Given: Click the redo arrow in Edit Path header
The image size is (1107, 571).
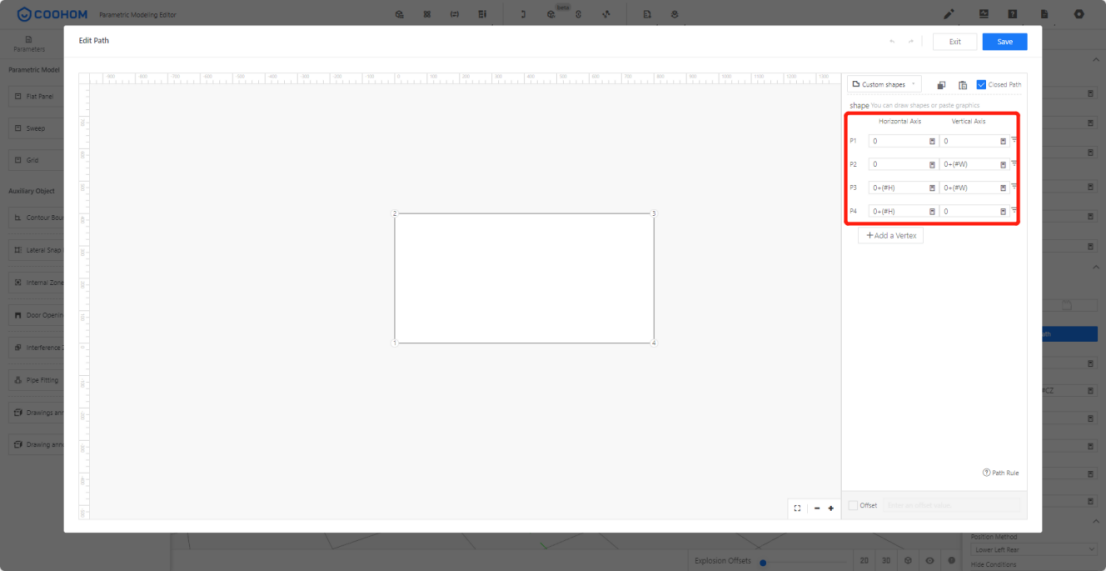Looking at the screenshot, I should point(911,42).
